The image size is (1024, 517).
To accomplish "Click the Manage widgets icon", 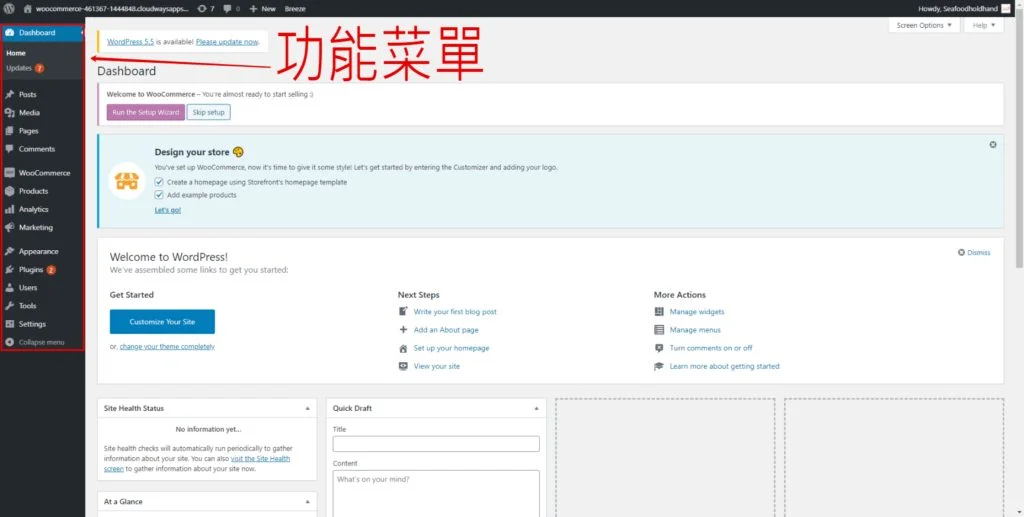I will [659, 311].
